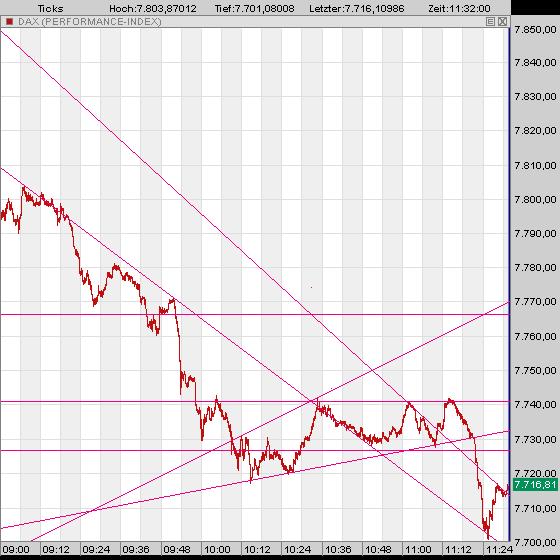The width and height of the screenshot is (560, 560).
Task: Click the green 7.716,81 current price tag
Action: coord(535,485)
